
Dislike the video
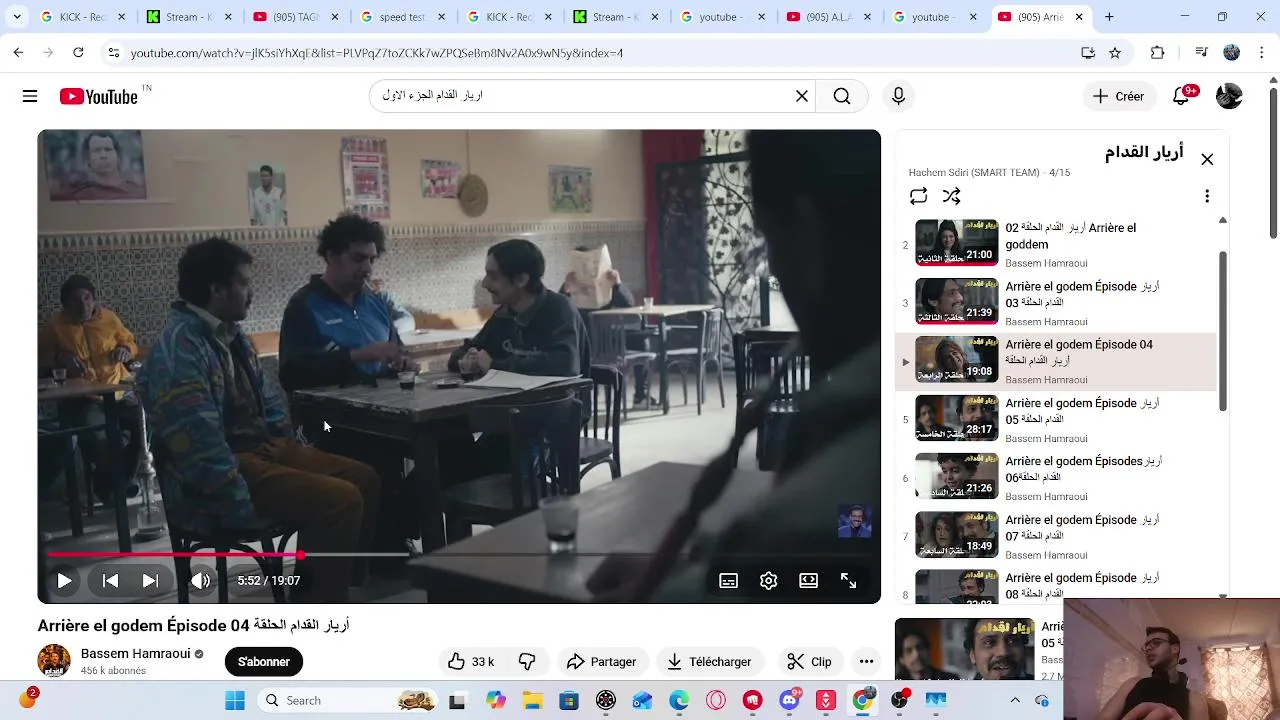point(527,662)
